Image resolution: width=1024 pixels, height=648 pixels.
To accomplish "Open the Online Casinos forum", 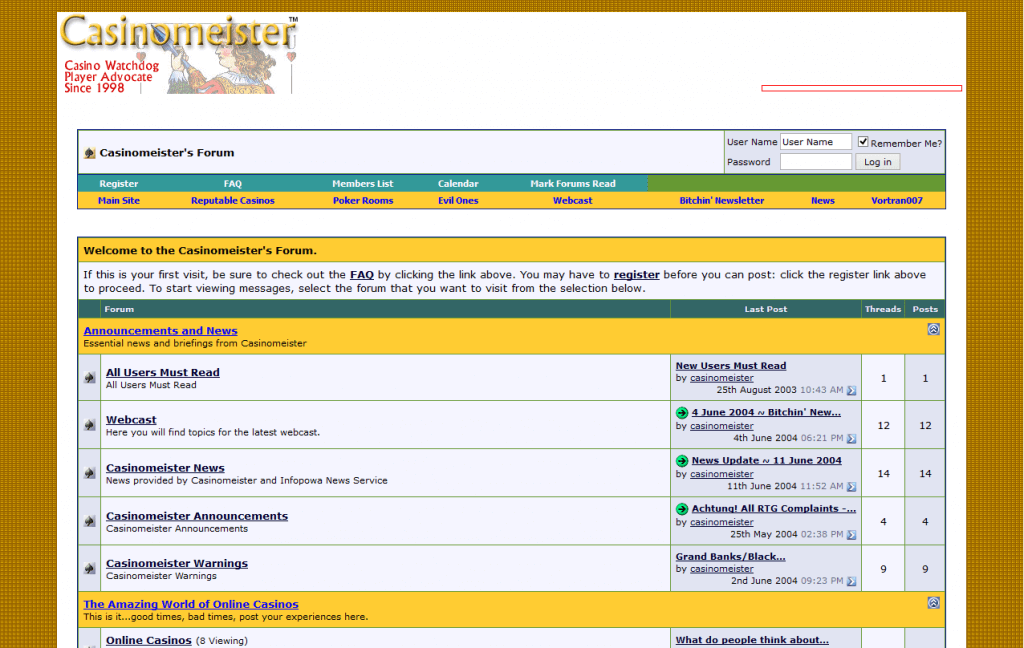I will 149,640.
